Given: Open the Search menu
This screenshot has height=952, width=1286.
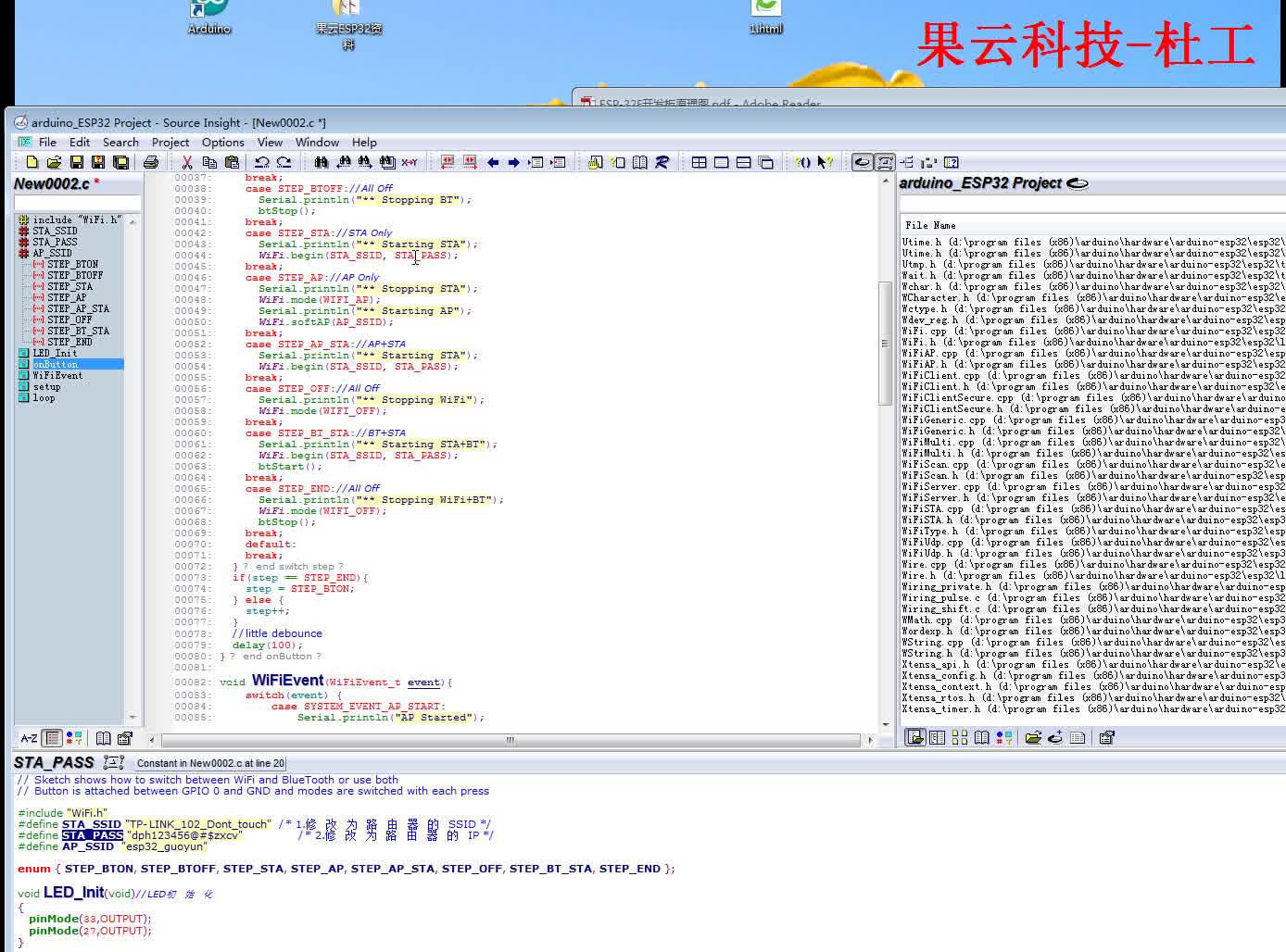Looking at the screenshot, I should (x=120, y=142).
